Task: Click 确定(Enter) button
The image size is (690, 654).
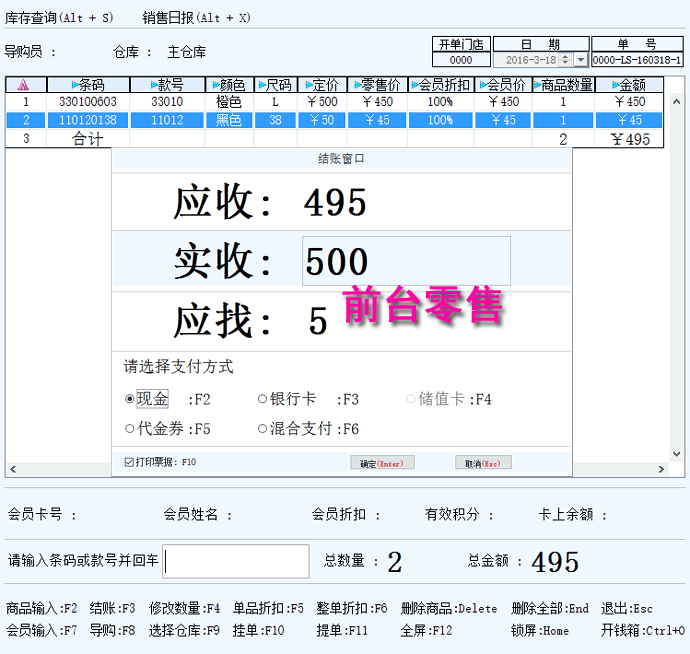Action: pos(382,463)
